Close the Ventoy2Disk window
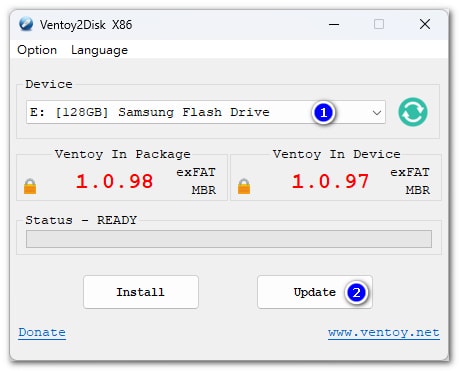Image resolution: width=459 pixels, height=371 pixels. tap(425, 24)
